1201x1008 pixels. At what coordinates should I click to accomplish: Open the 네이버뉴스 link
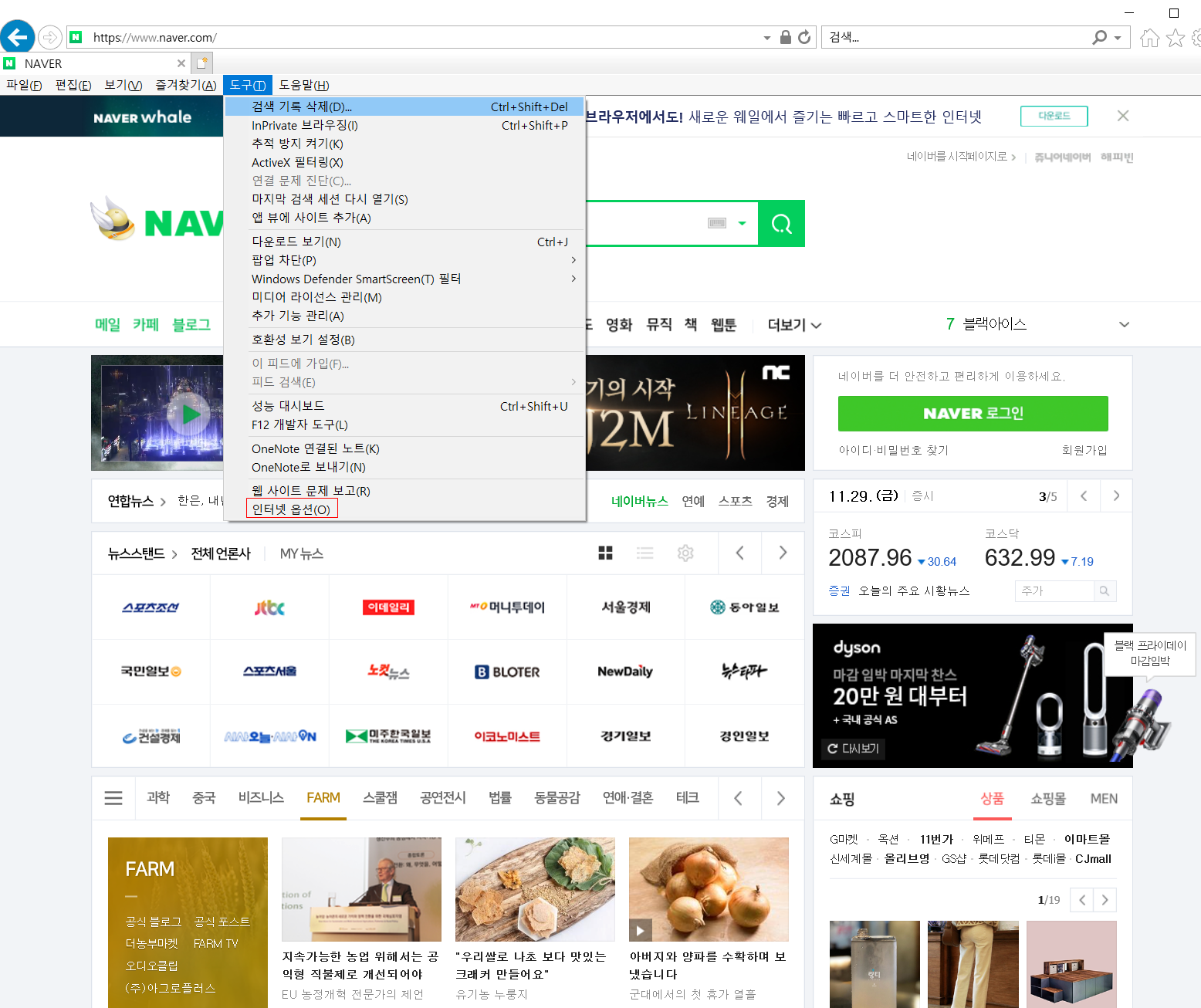click(640, 502)
